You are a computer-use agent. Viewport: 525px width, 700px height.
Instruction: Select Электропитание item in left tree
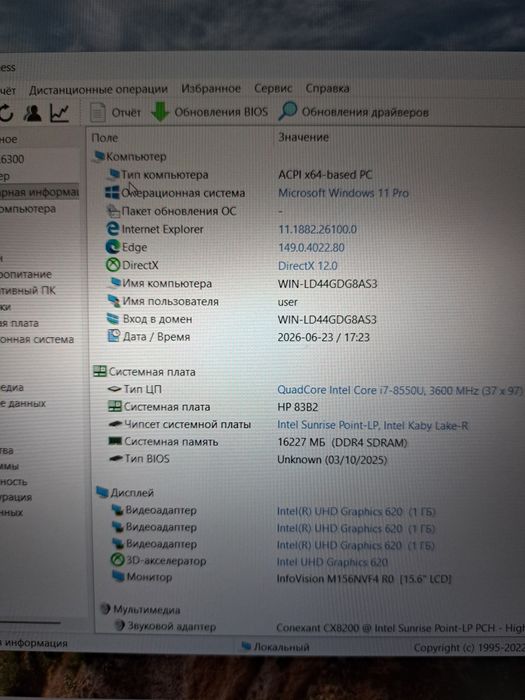pos(26,274)
